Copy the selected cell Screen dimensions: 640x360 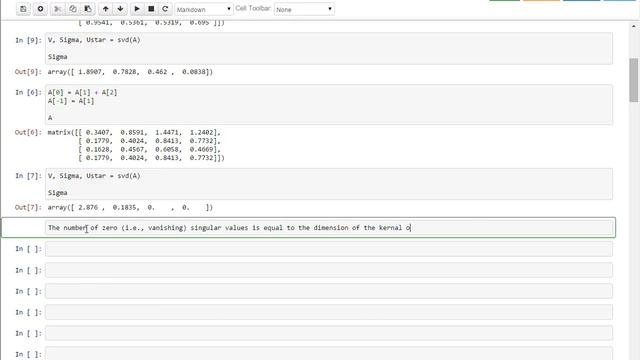pos(73,9)
